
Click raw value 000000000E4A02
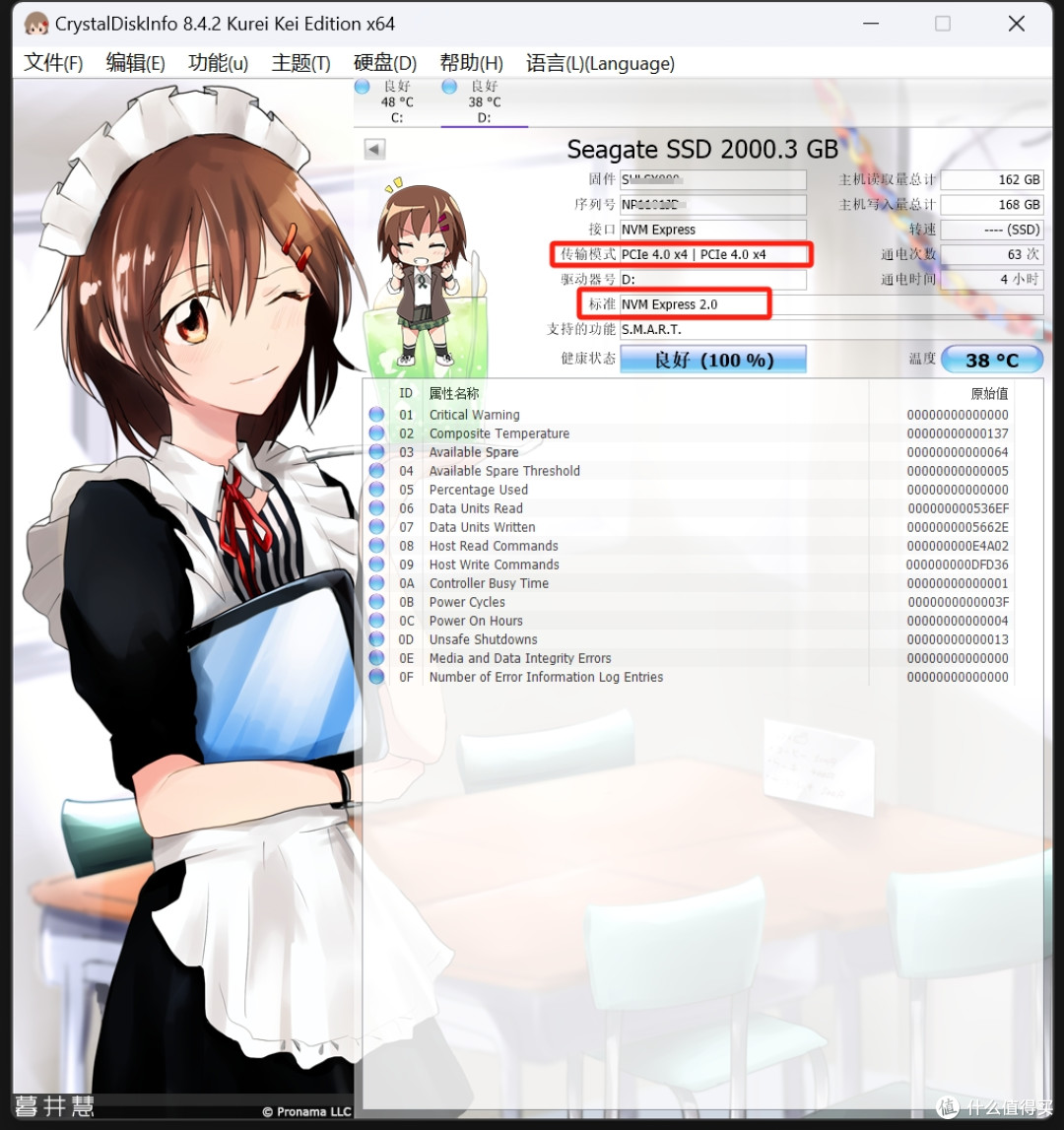[x=958, y=546]
